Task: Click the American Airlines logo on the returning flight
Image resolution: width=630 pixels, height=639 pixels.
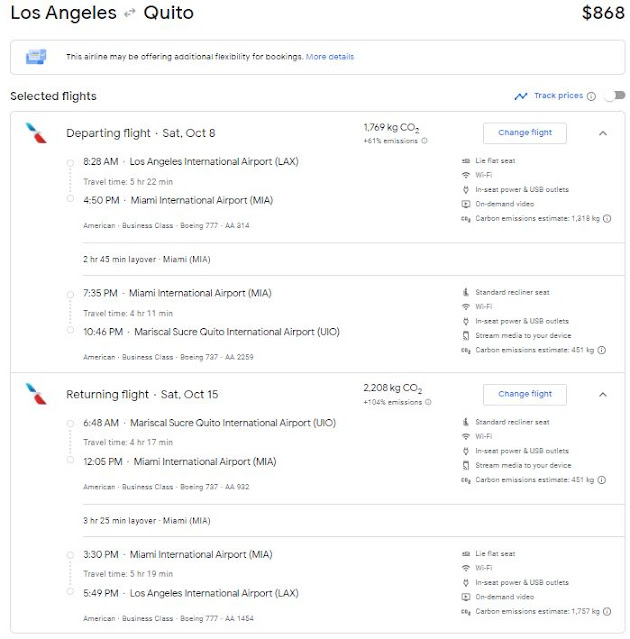Action: [x=36, y=393]
